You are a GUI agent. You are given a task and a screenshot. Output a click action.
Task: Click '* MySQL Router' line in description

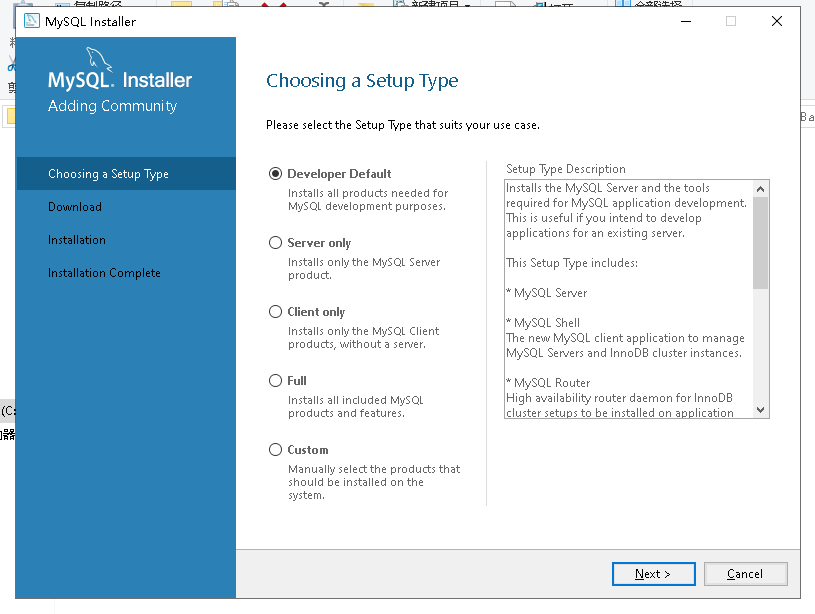pyautogui.click(x=548, y=383)
